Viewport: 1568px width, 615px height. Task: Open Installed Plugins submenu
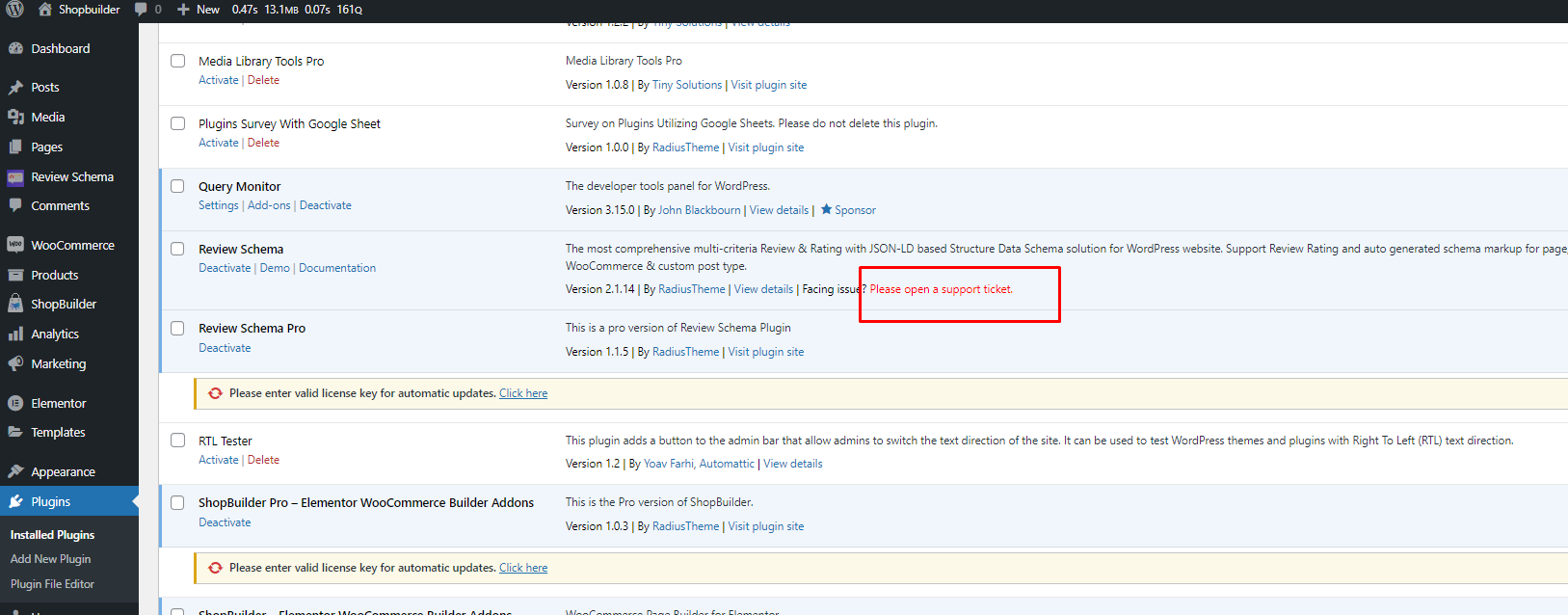(x=52, y=535)
